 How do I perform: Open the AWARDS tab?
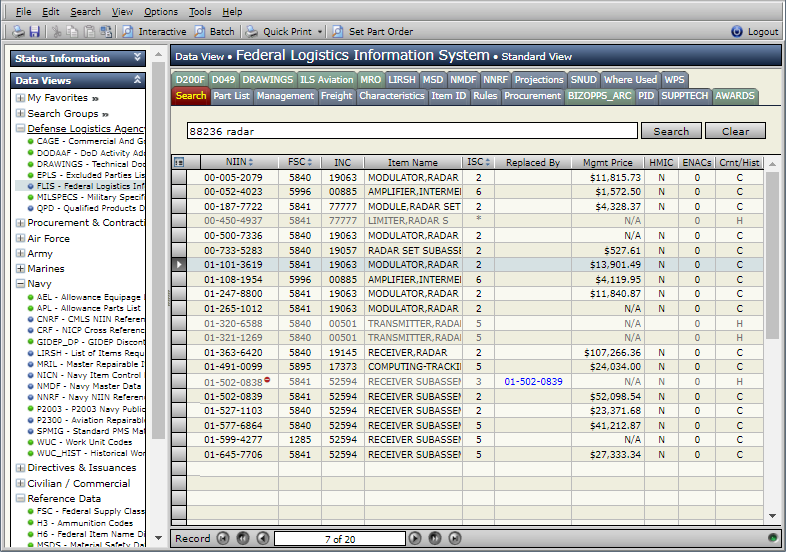coord(734,96)
